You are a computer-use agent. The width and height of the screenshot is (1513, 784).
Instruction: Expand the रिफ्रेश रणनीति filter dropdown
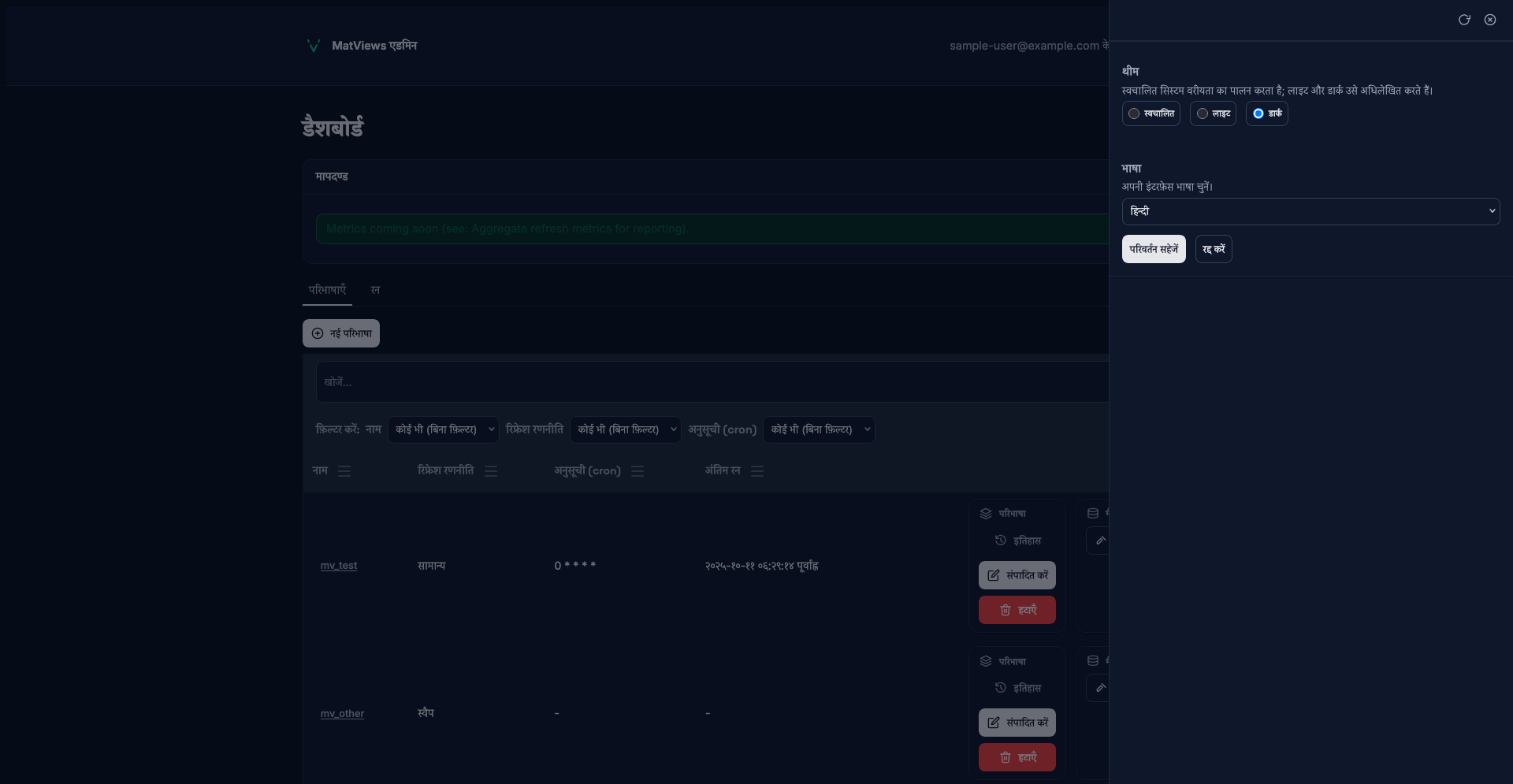click(x=626, y=429)
